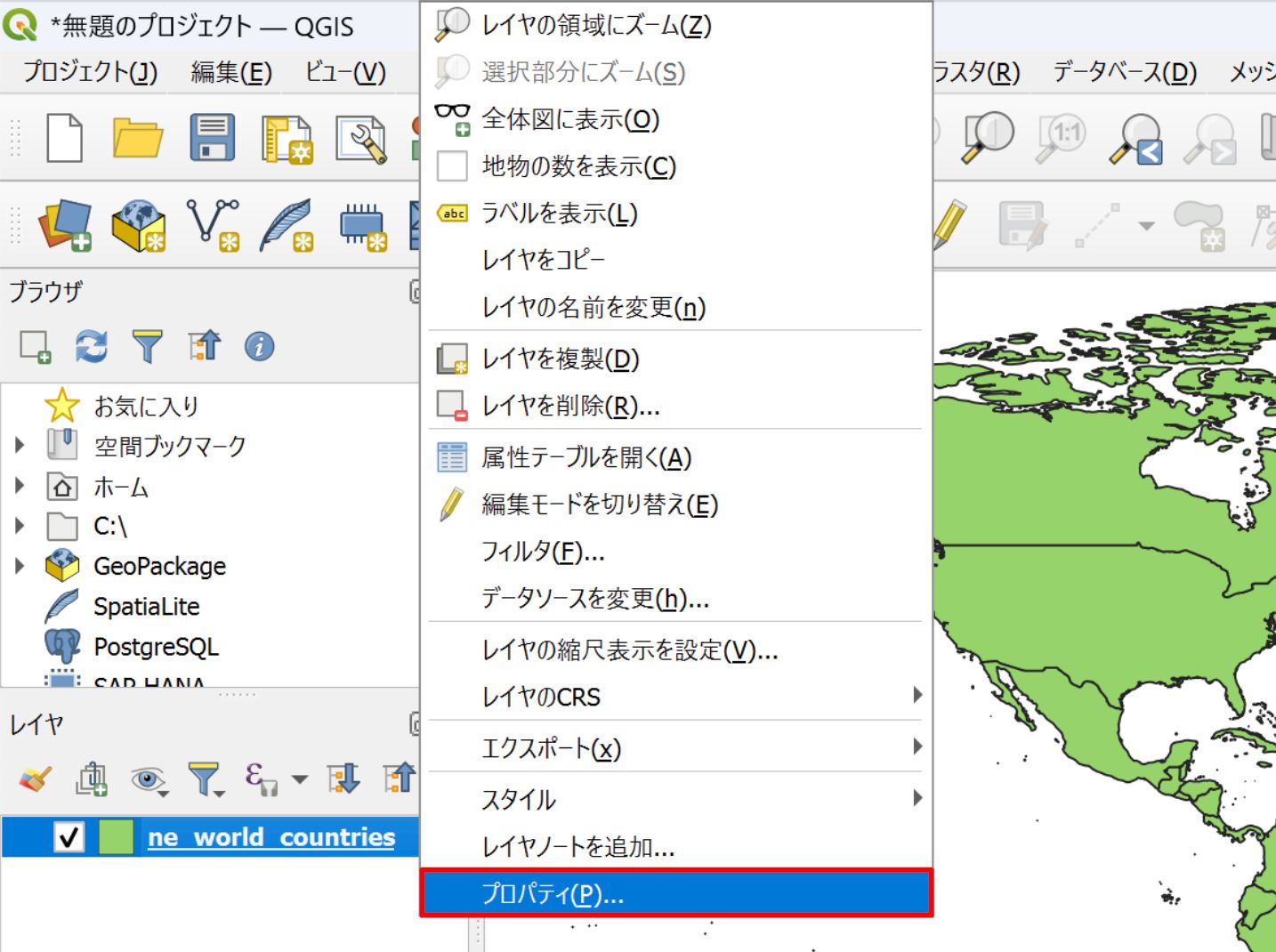The image size is (1276, 952).
Task: Open project using the folder icon
Action: coord(138,138)
